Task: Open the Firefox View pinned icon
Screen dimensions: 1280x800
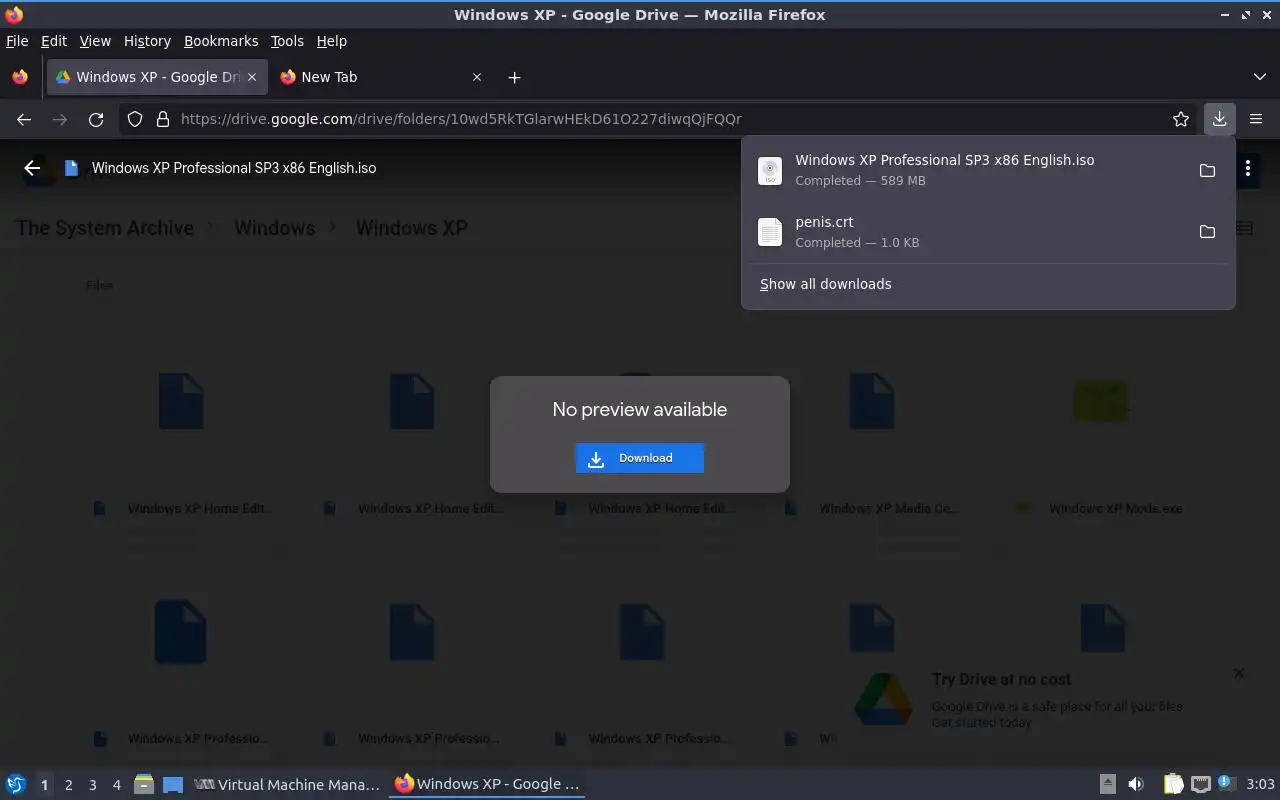Action: click(x=20, y=77)
